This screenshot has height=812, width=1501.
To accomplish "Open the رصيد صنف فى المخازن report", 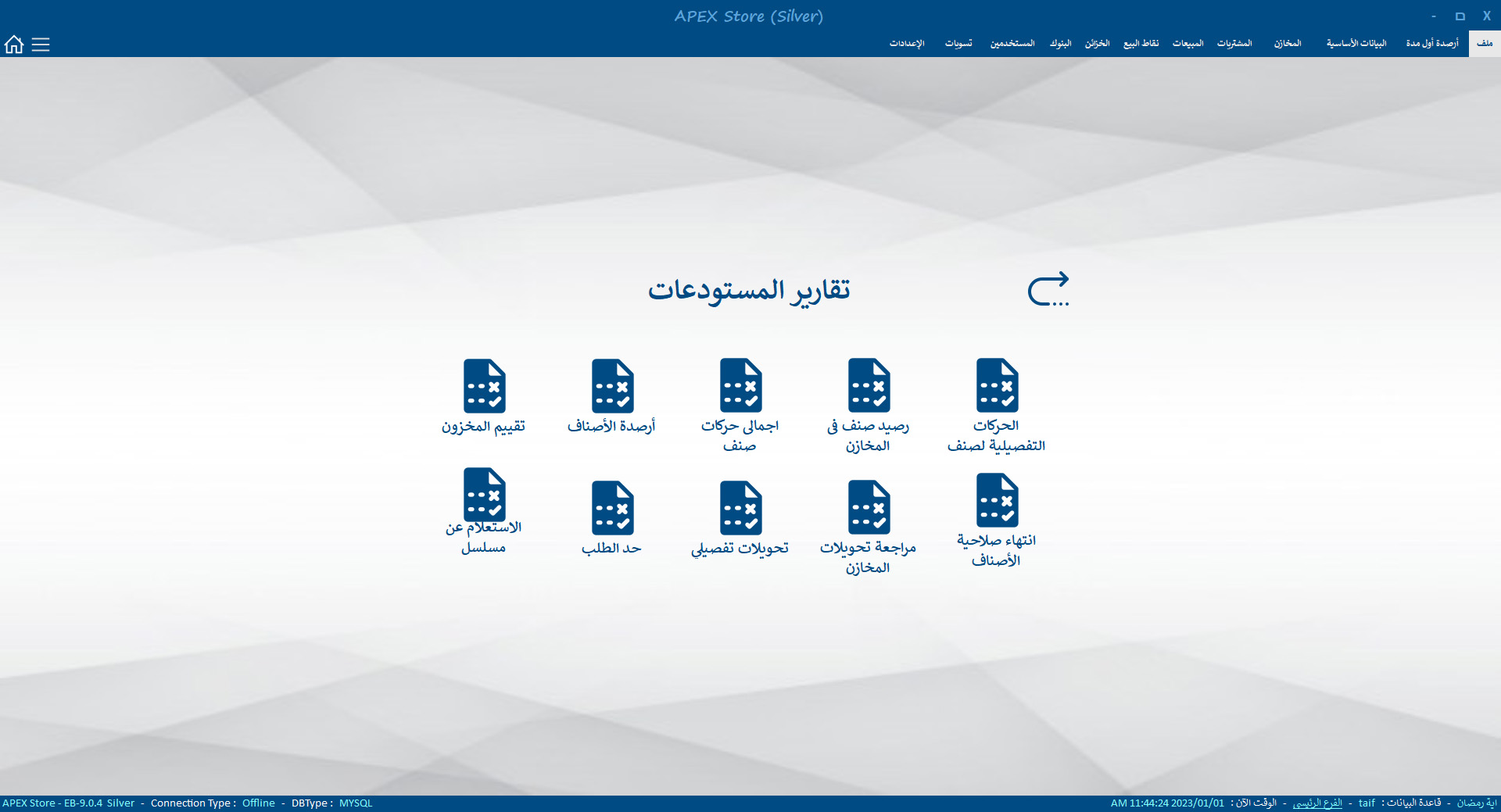I will click(x=869, y=386).
